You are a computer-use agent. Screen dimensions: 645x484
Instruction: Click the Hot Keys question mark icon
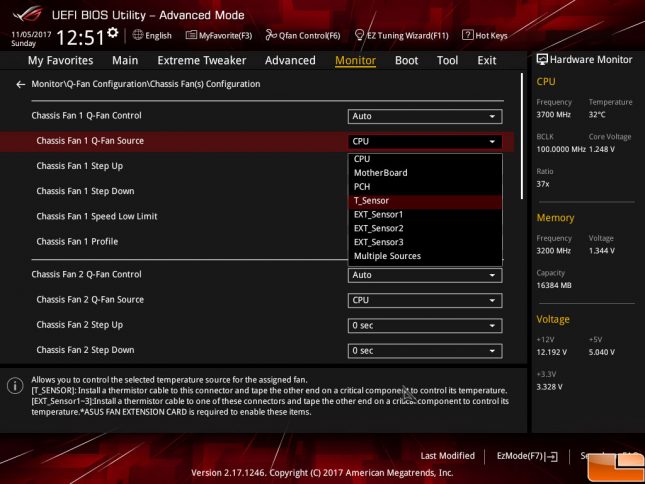pos(467,35)
